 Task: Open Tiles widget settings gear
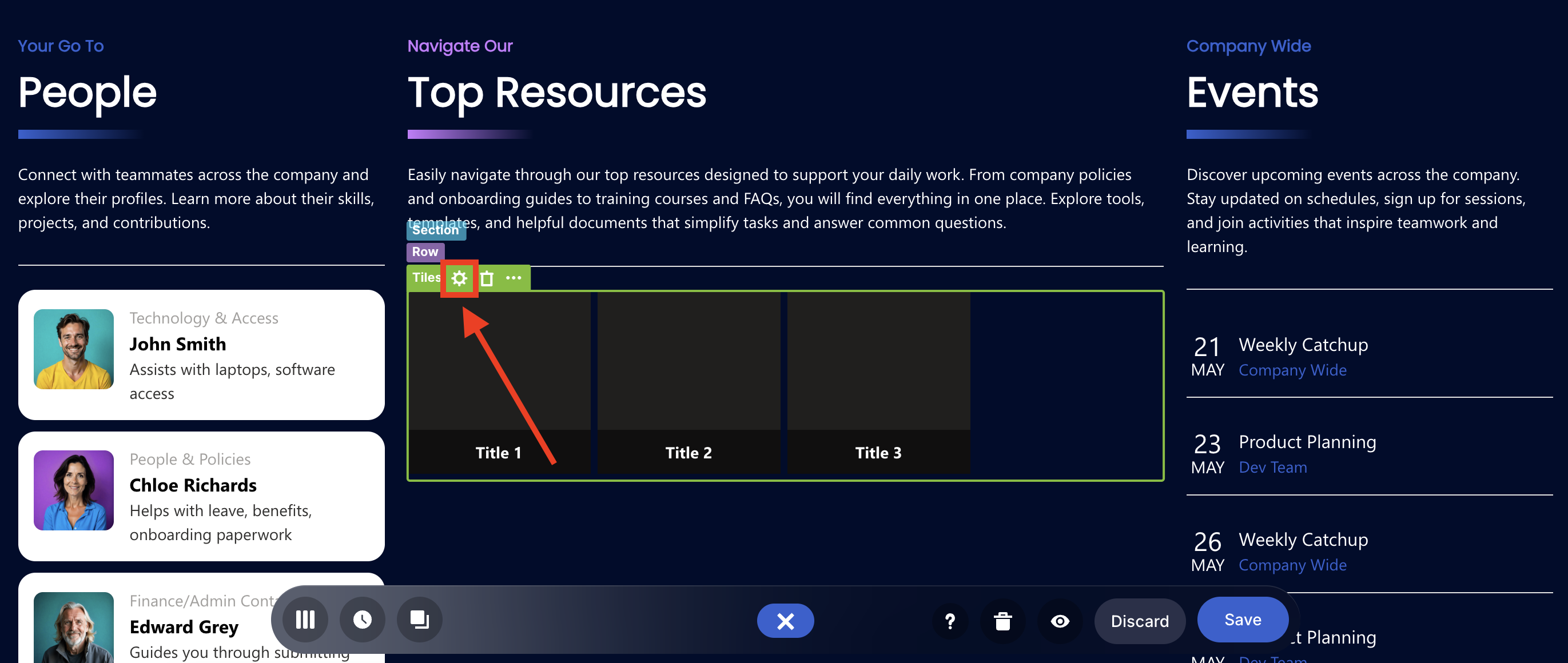[459, 278]
